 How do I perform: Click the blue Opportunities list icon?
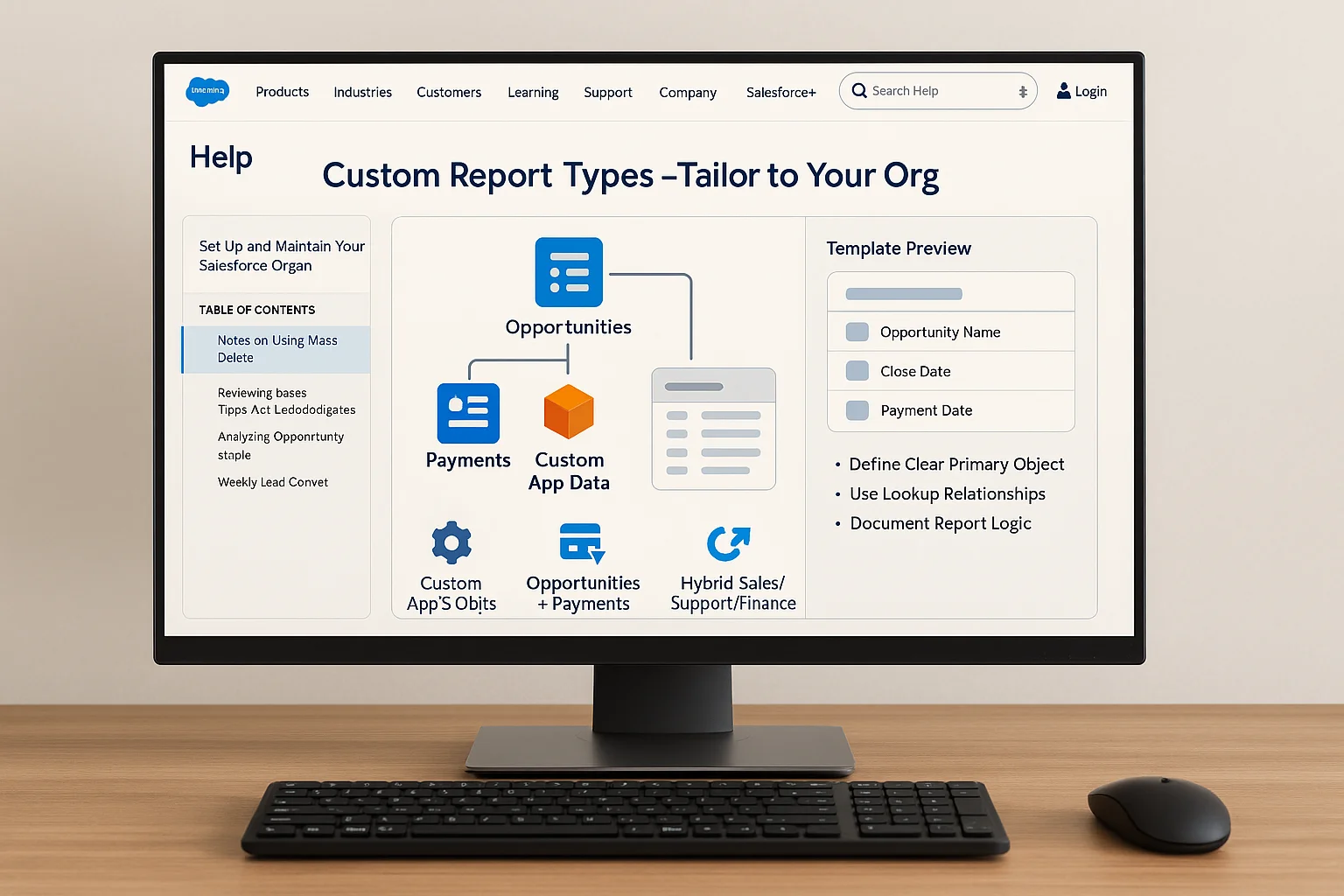pyautogui.click(x=569, y=272)
